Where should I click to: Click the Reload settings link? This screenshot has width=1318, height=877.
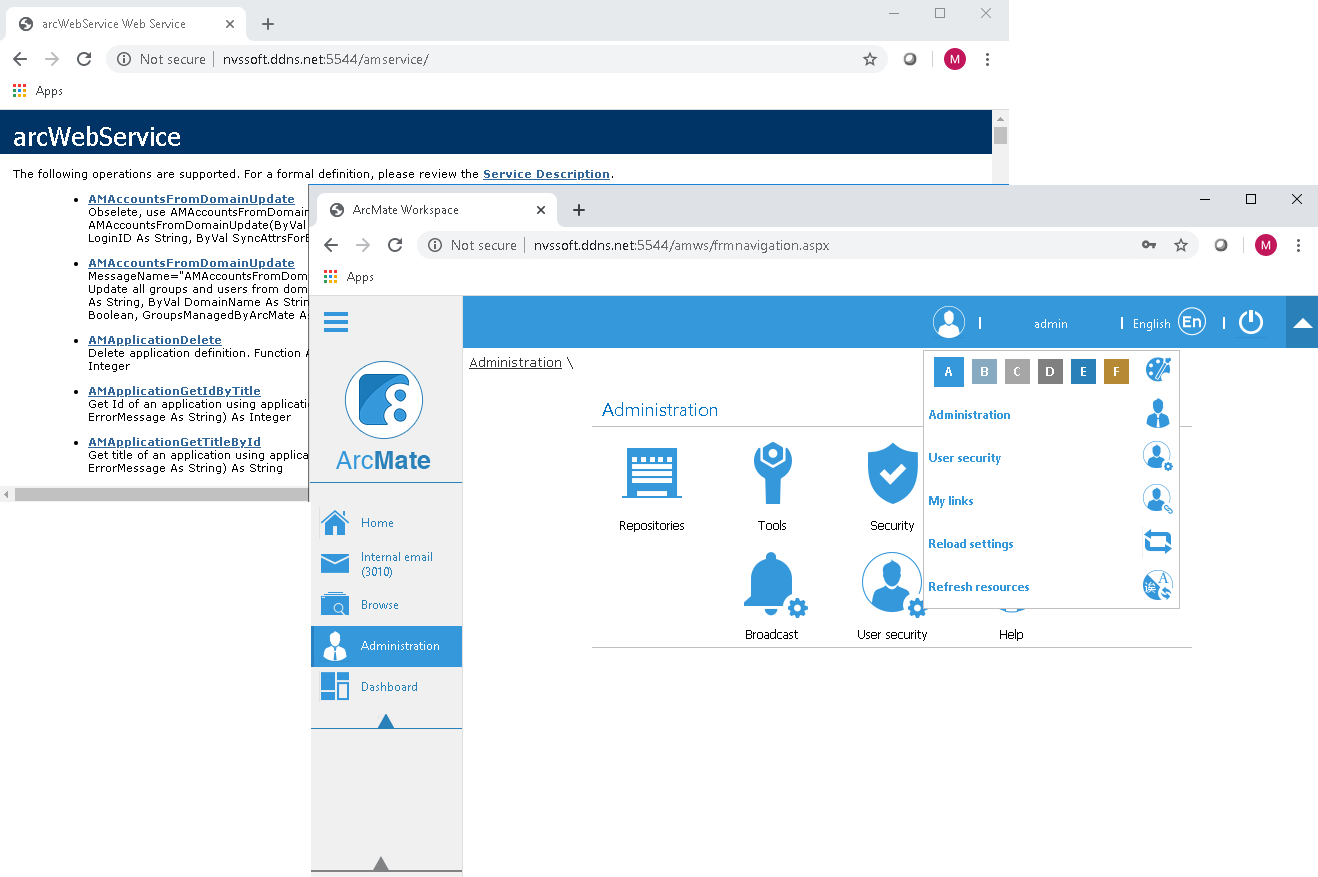(970, 543)
